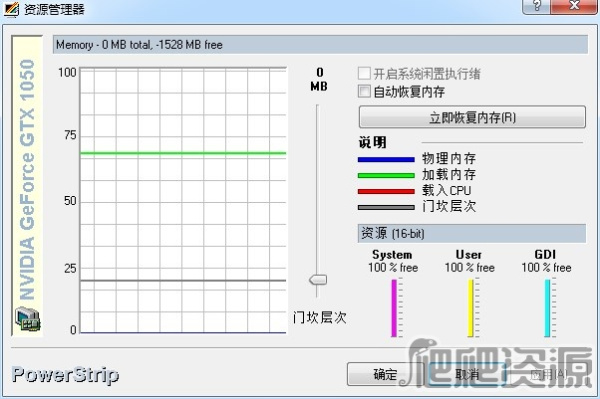Confirm with the 确定 button
The image size is (600, 399).
click(385, 374)
